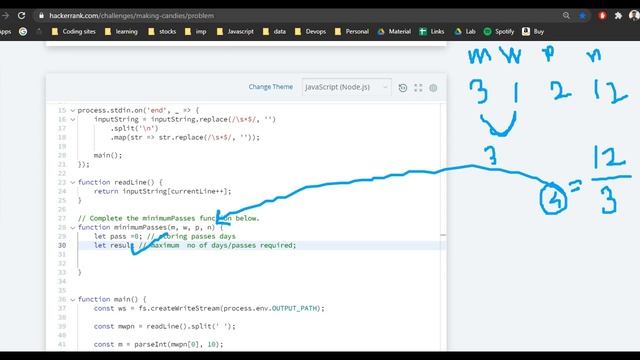
Task: Open the editor settings gear icon
Action: pos(433,88)
